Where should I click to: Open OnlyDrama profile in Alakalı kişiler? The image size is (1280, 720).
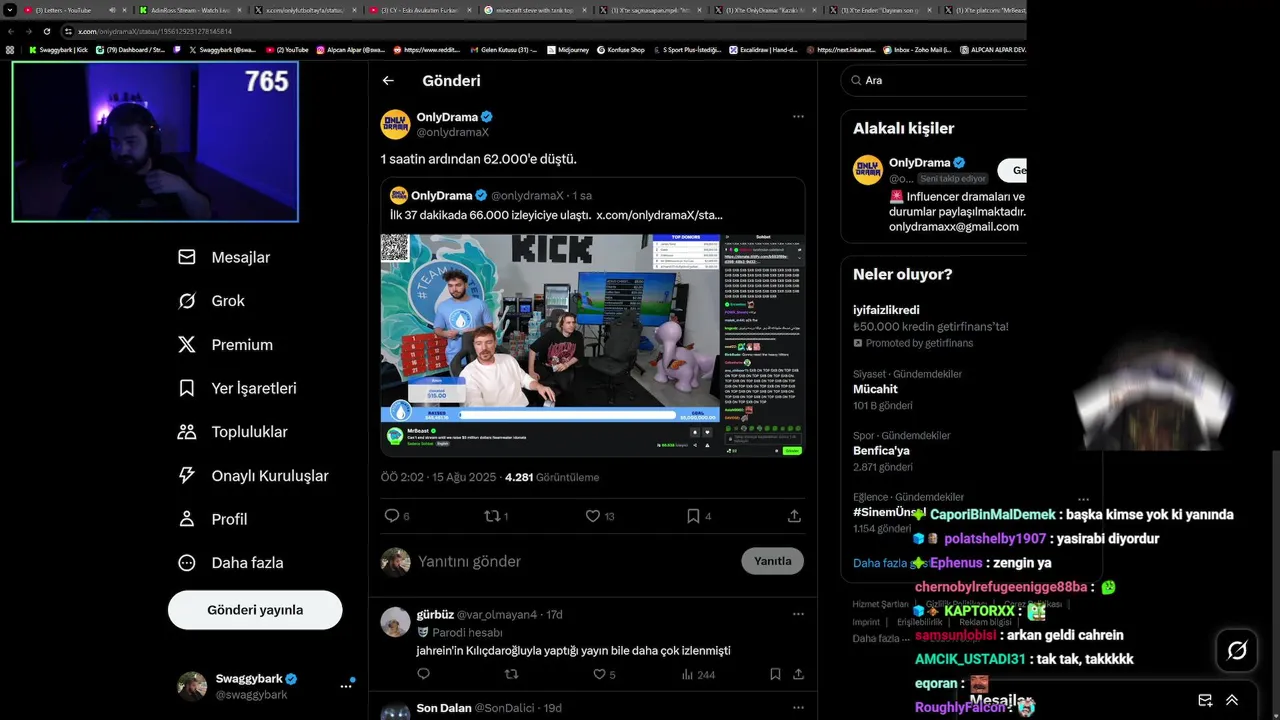[919, 162]
